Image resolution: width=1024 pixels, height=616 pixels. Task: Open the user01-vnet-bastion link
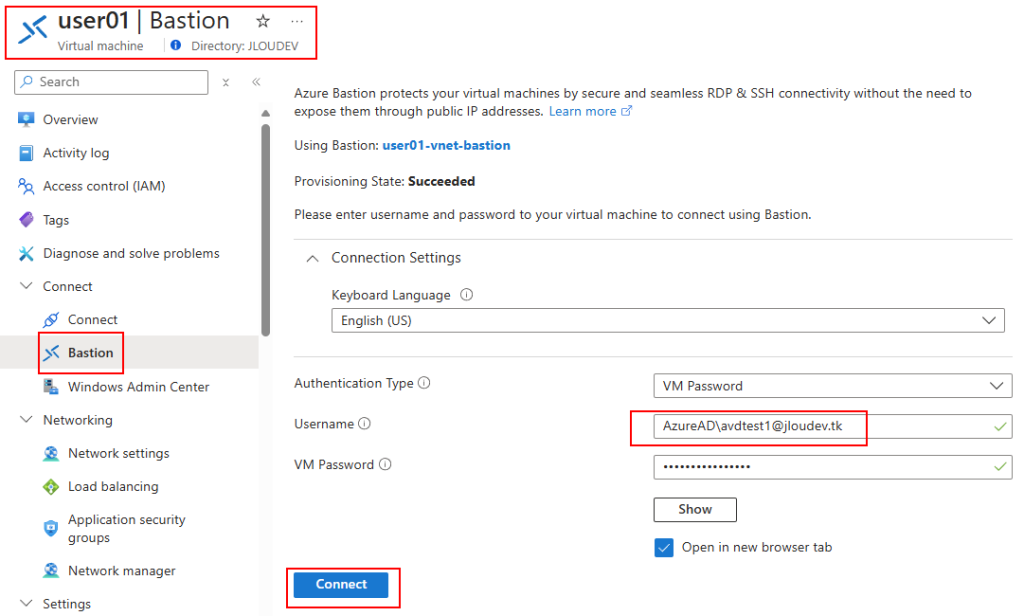pyautogui.click(x=446, y=145)
